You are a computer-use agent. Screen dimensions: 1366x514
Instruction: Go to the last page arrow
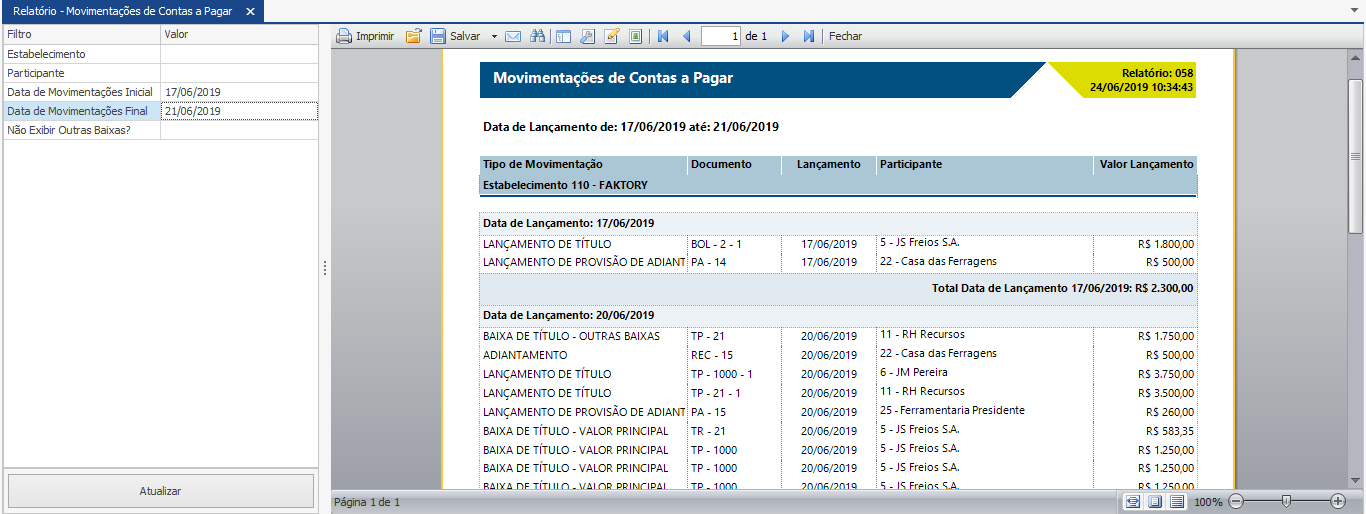click(x=809, y=36)
